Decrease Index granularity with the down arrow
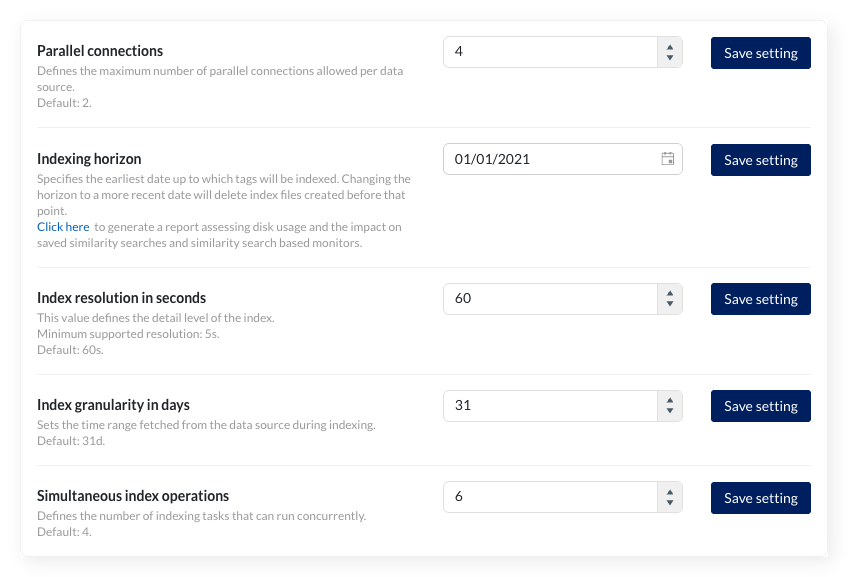The image size is (848, 577). 669,411
